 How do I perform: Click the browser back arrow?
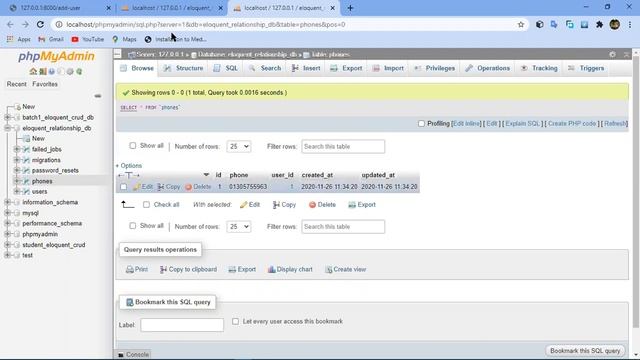10,24
